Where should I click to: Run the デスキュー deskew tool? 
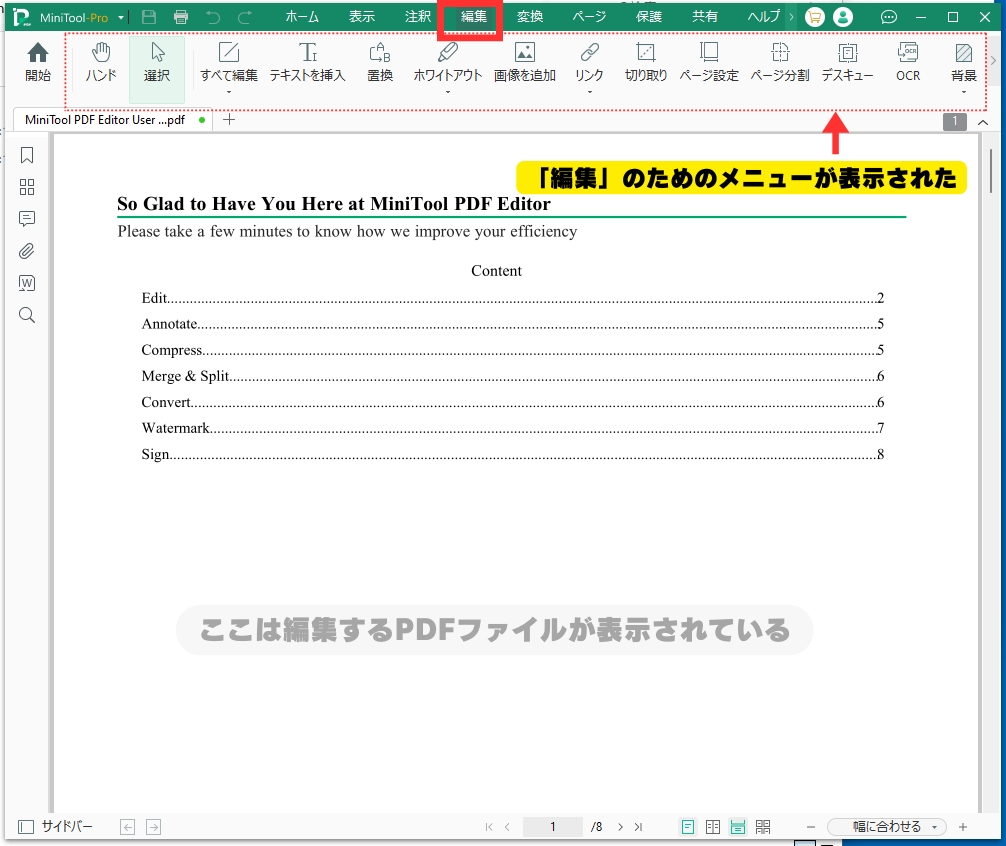[848, 62]
